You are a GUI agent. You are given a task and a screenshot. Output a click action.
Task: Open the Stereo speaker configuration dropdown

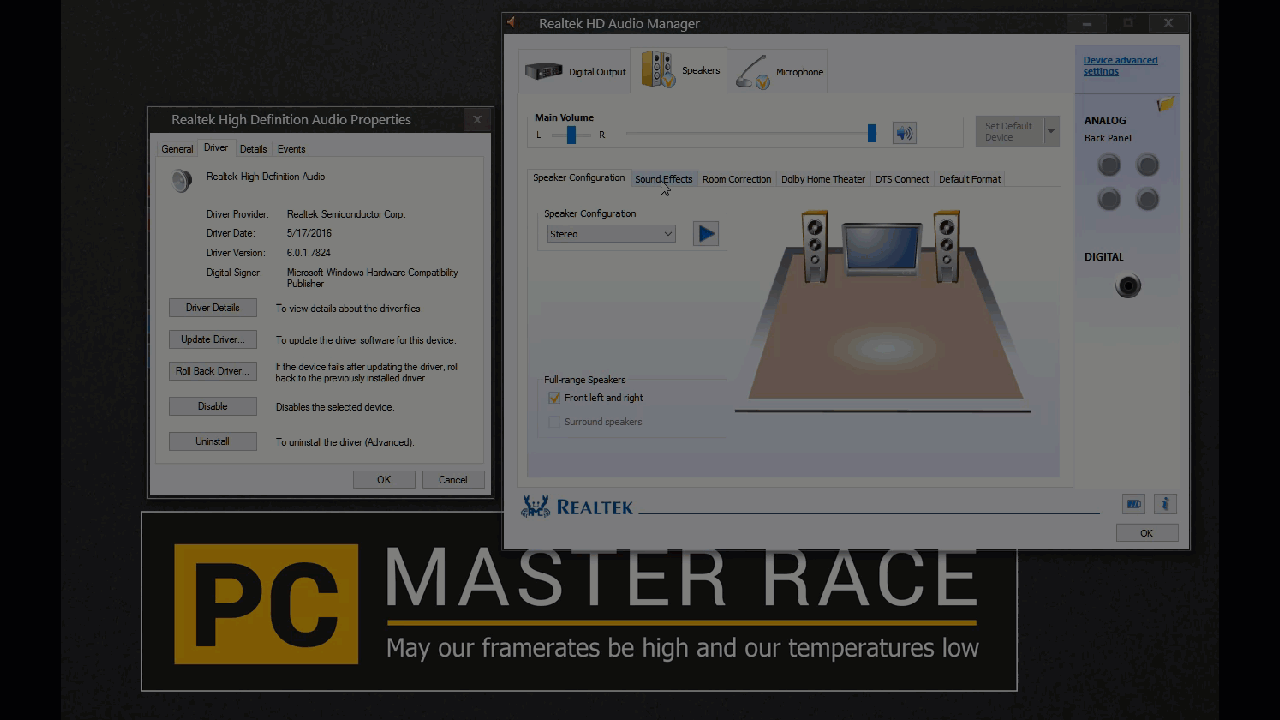611,234
